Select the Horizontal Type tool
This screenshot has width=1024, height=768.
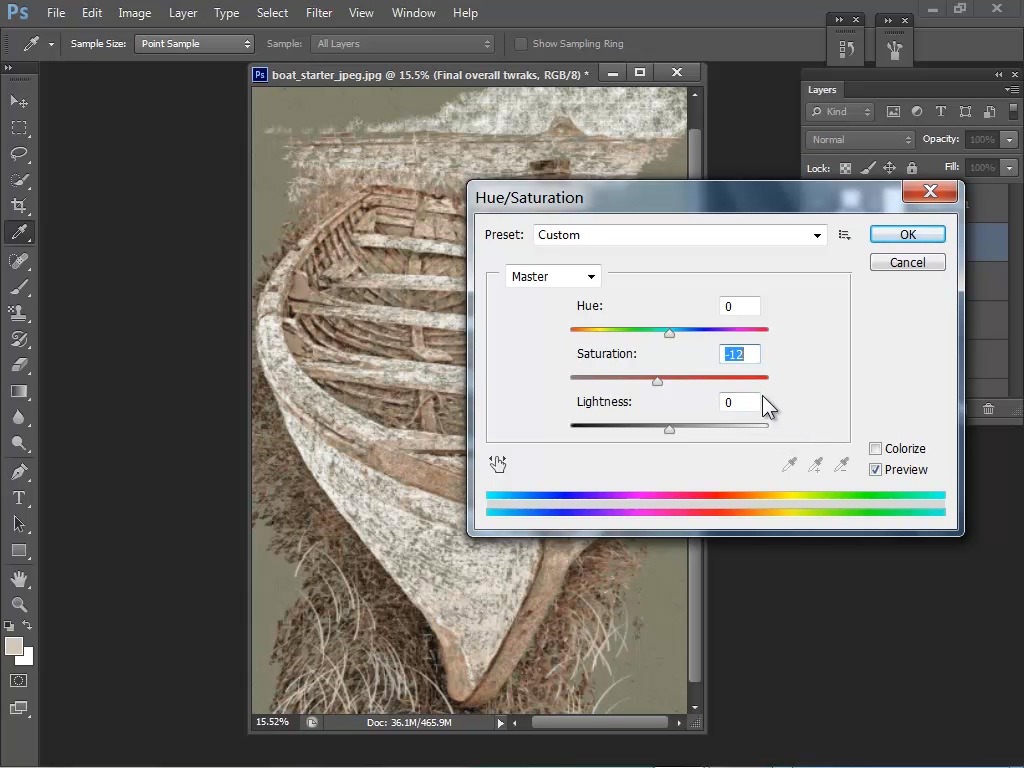click(x=19, y=498)
